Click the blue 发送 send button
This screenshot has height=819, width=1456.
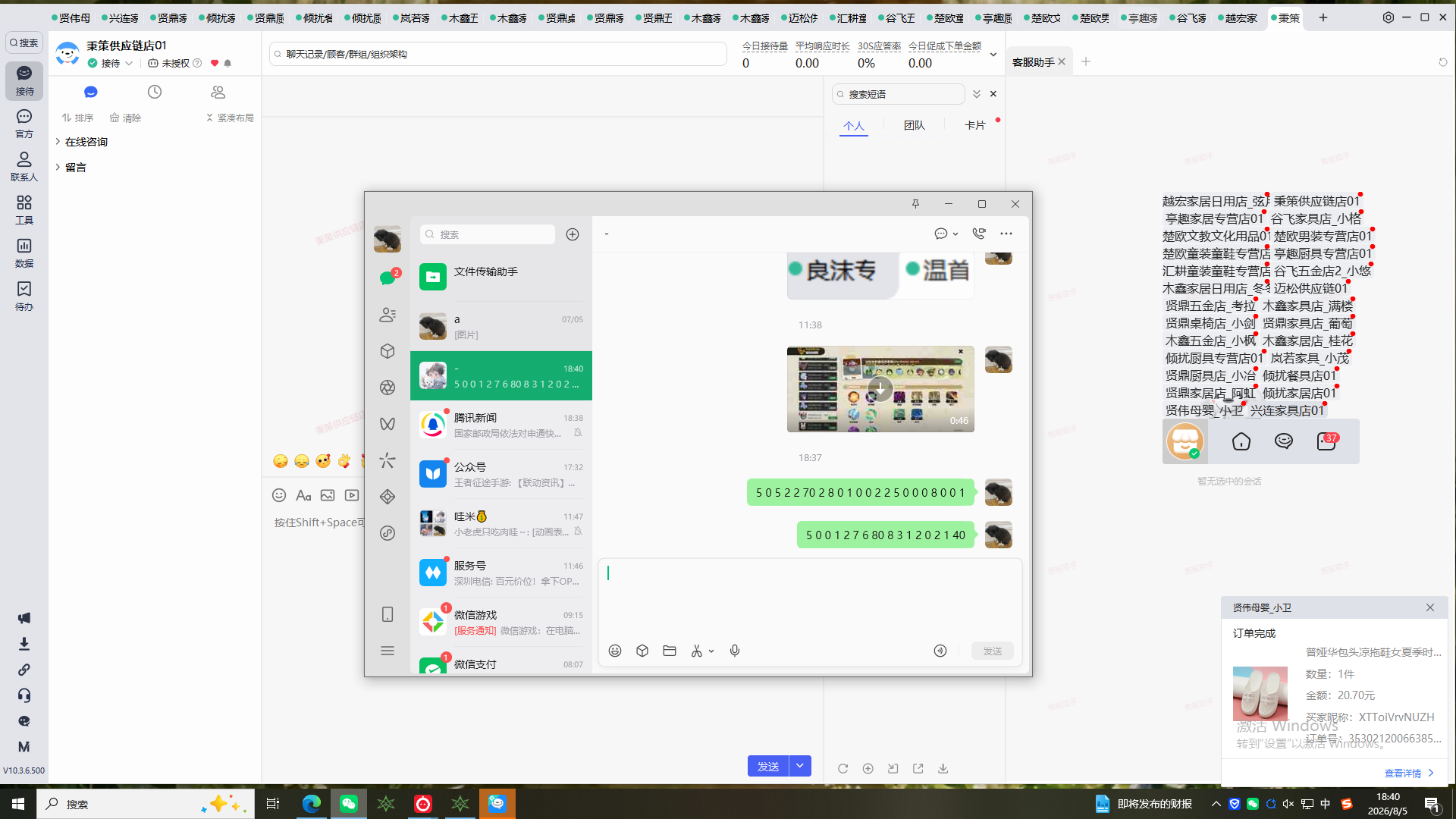click(x=768, y=766)
